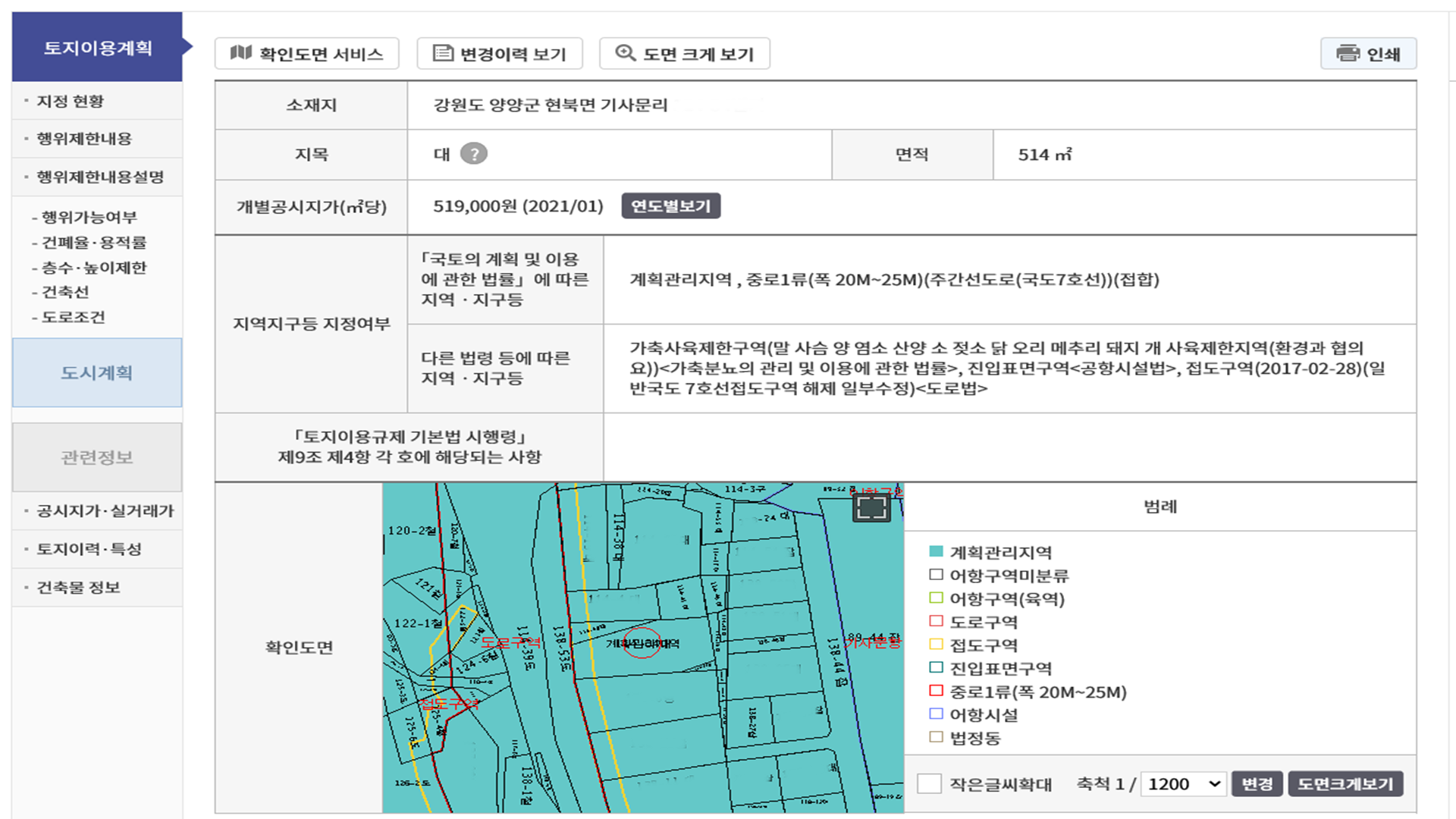Click the address 강원도 양양군 현북면 기사문리

[x=551, y=105]
